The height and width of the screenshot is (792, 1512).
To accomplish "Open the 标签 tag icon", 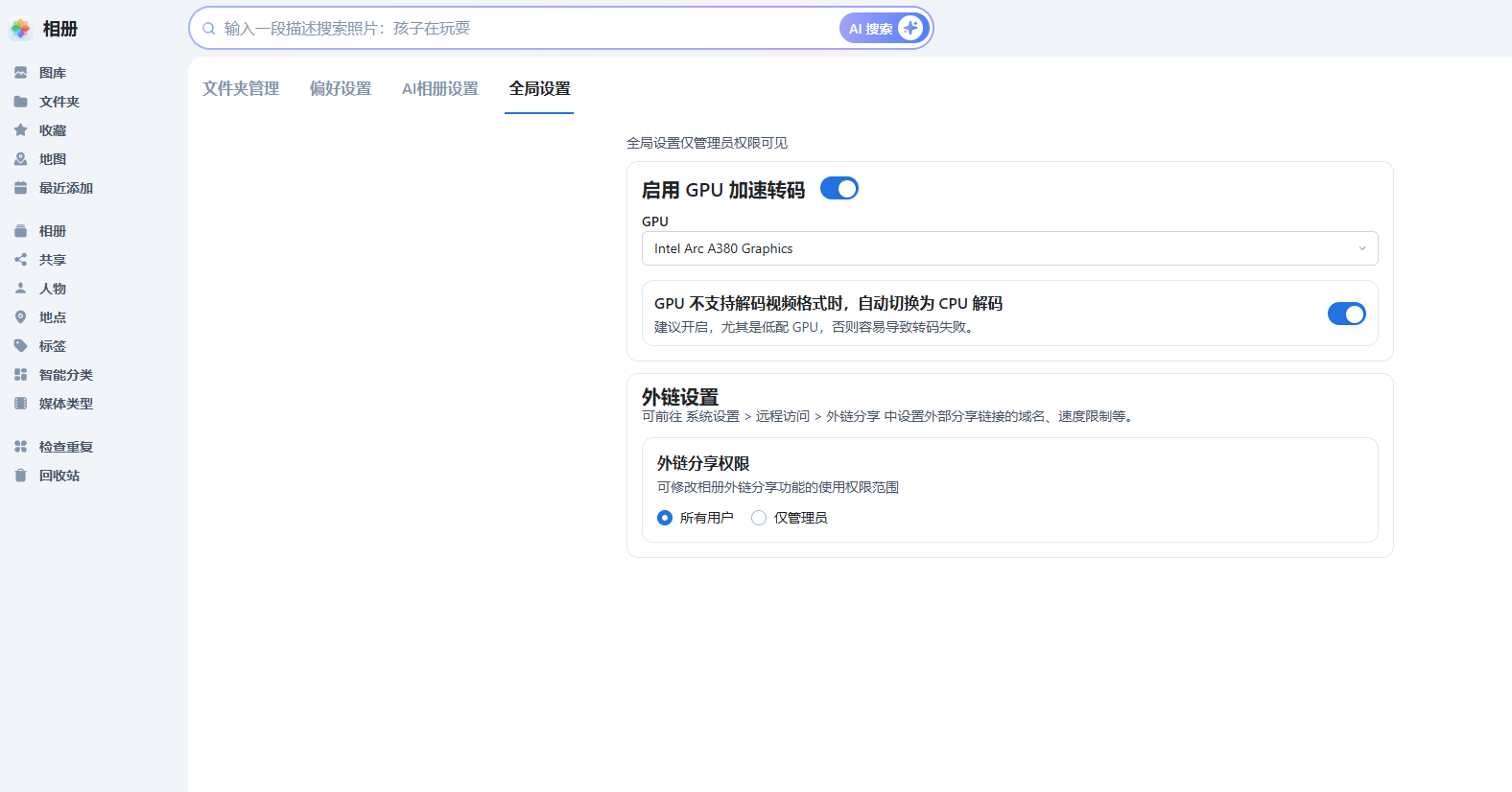I will pos(20,346).
